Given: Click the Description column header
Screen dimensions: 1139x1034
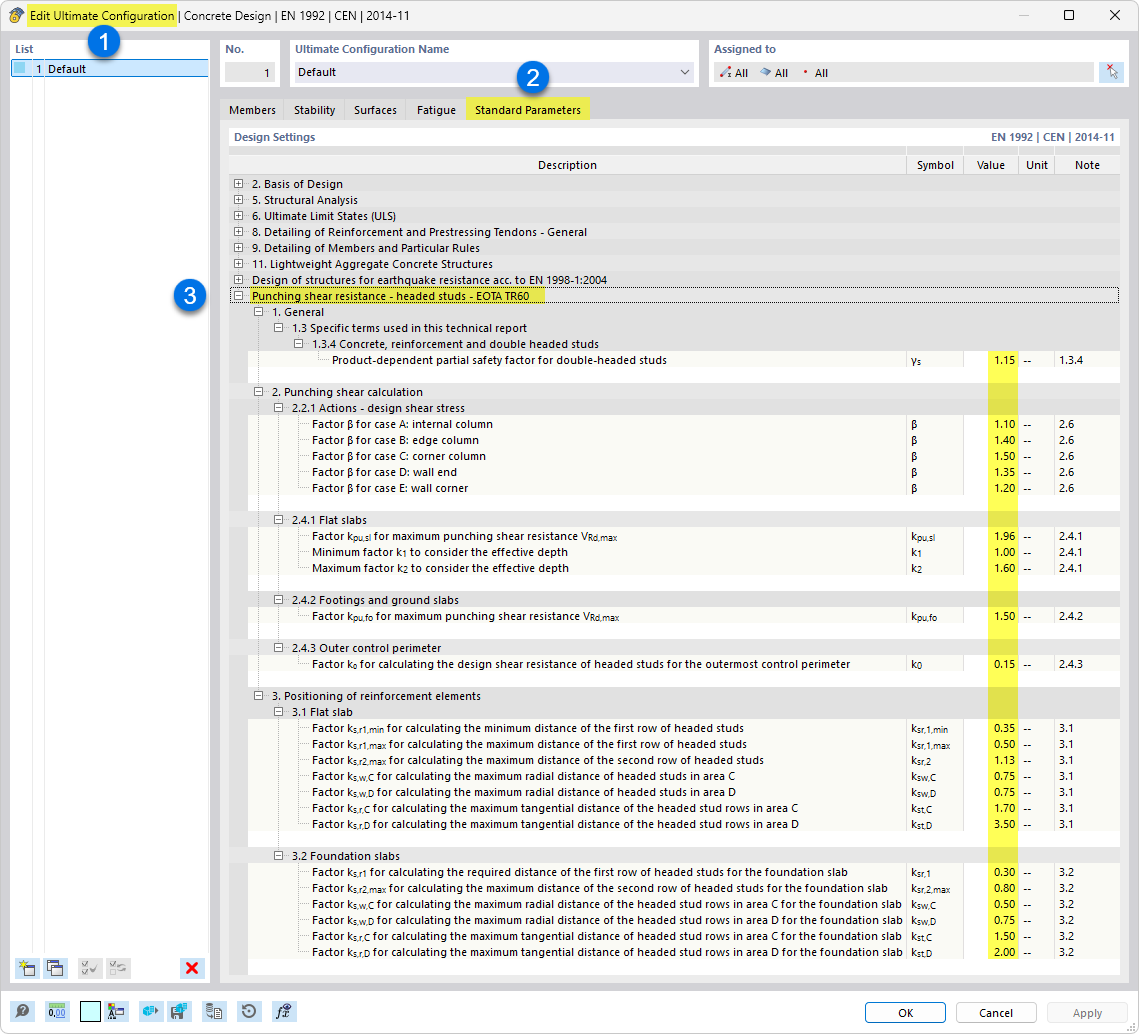Looking at the screenshot, I should (x=567, y=165).
